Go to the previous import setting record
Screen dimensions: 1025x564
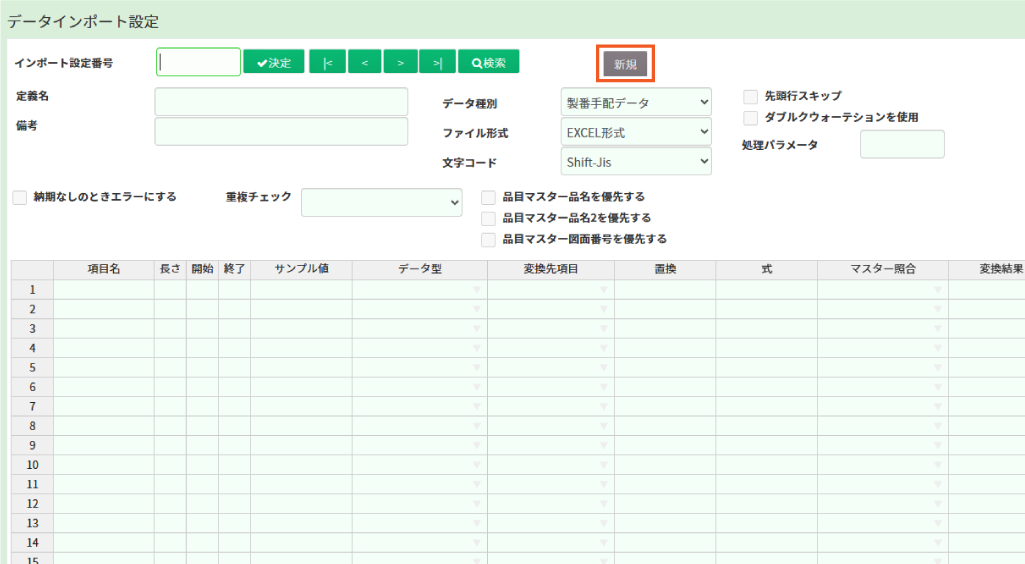(364, 63)
